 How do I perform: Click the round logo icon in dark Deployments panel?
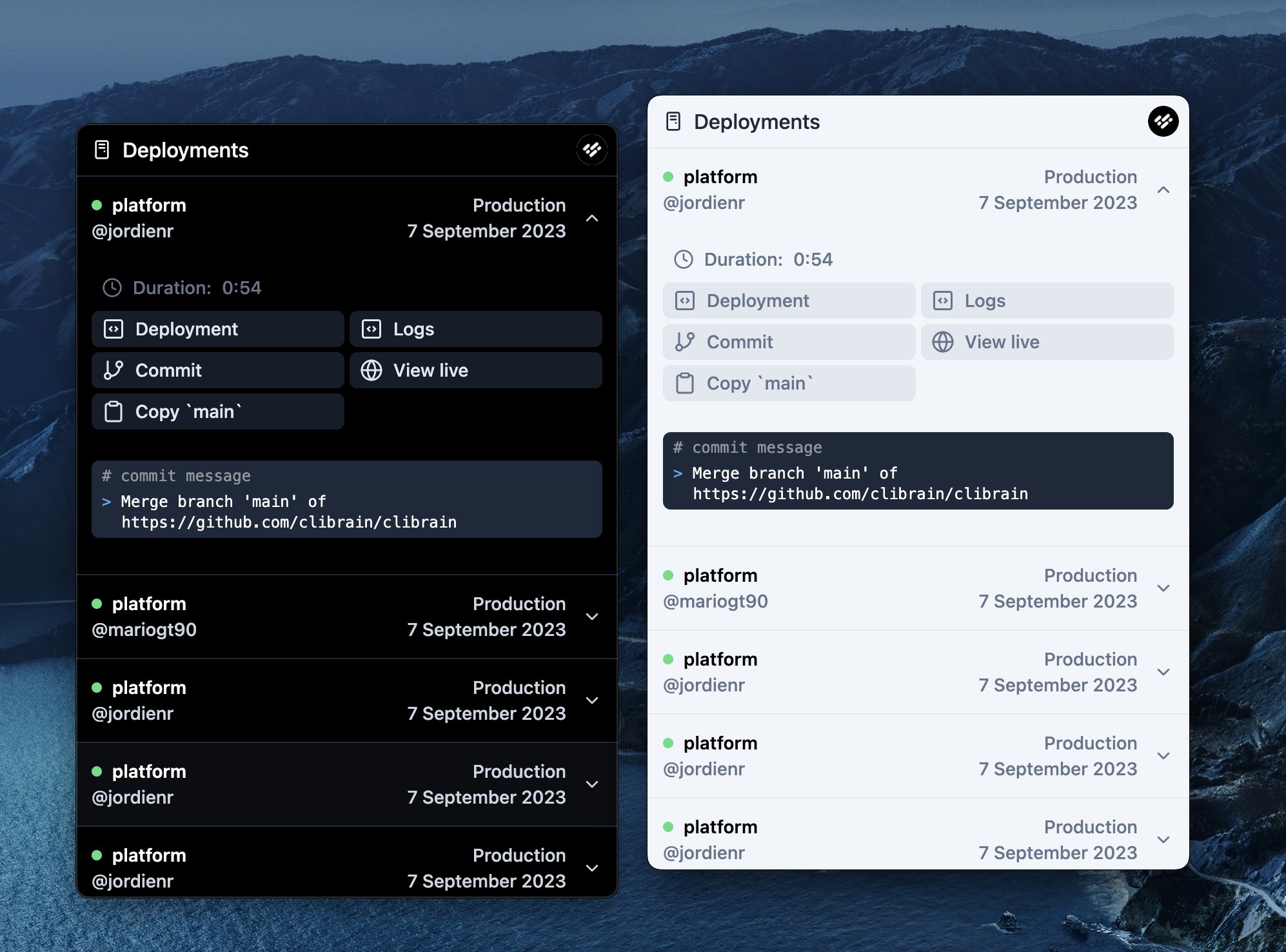591,150
